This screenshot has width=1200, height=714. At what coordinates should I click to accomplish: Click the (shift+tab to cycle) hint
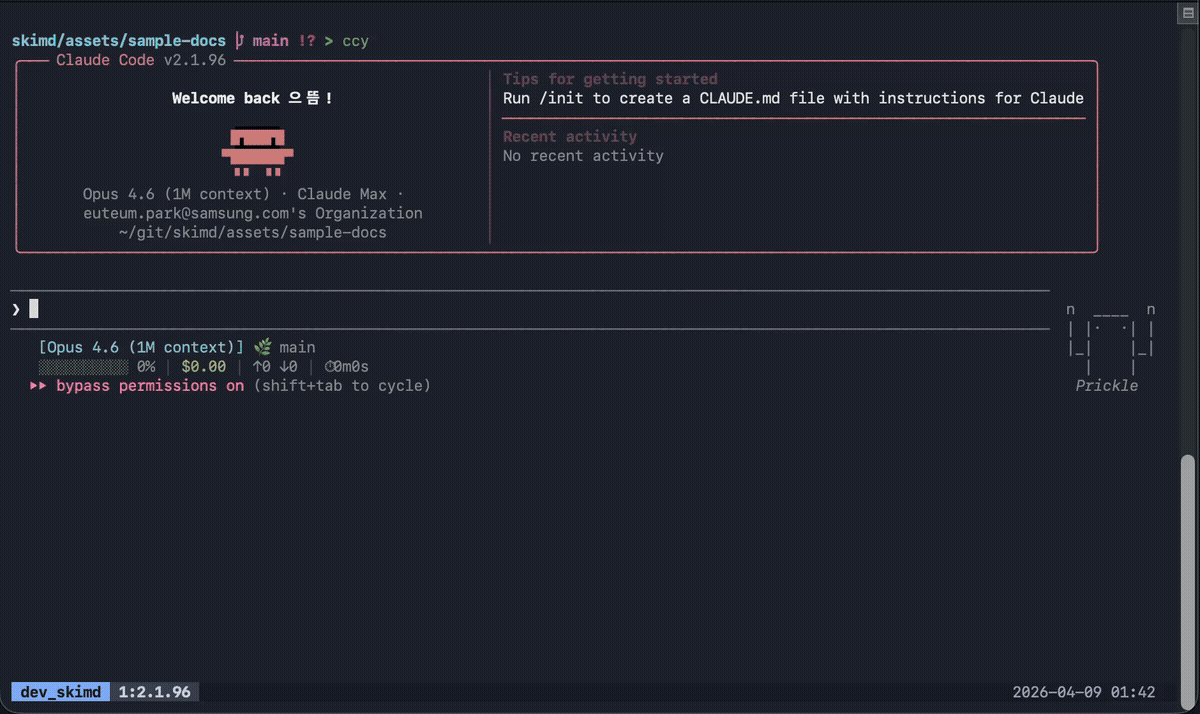[x=342, y=386]
